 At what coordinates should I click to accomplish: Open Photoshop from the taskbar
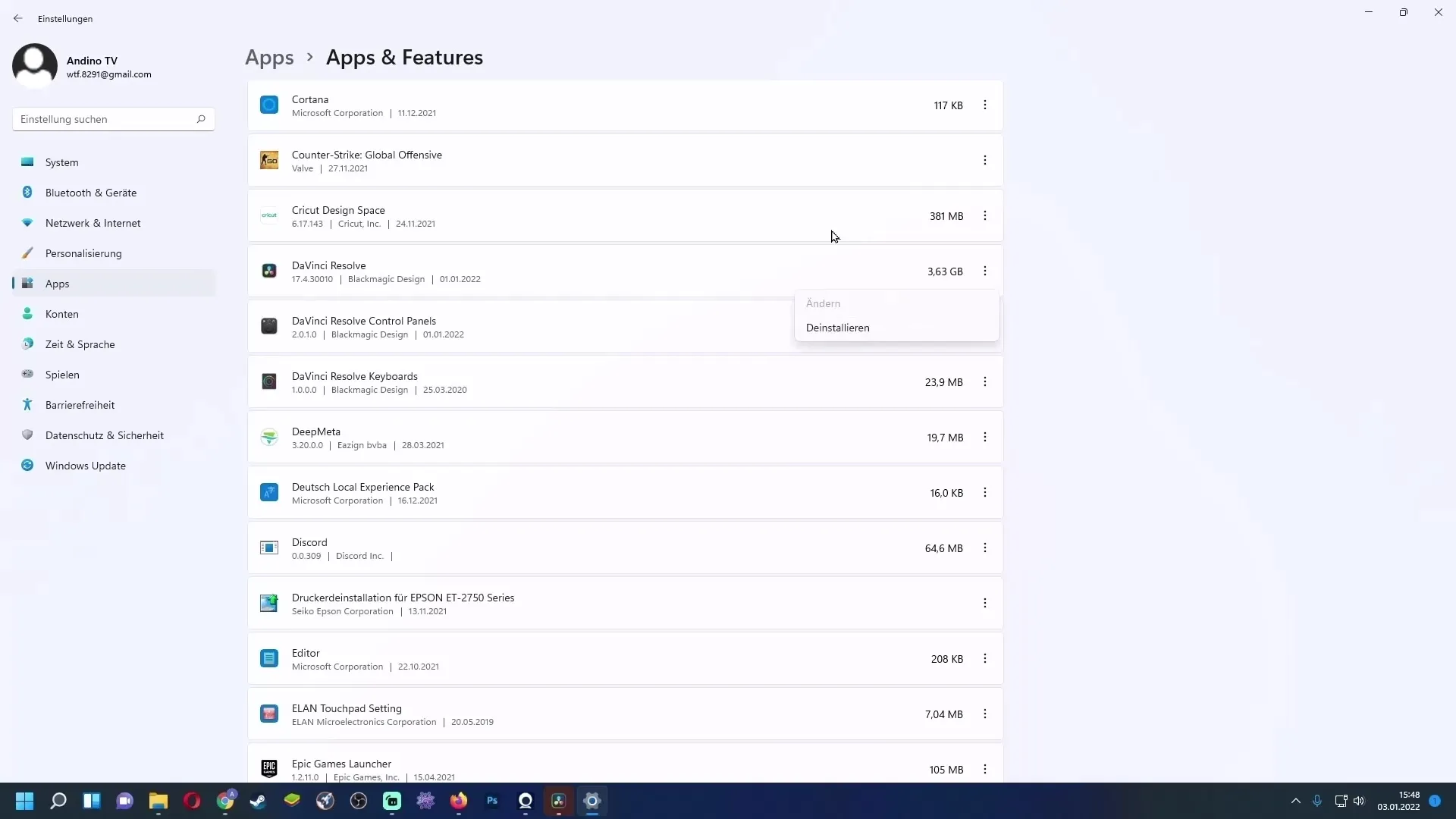492,801
